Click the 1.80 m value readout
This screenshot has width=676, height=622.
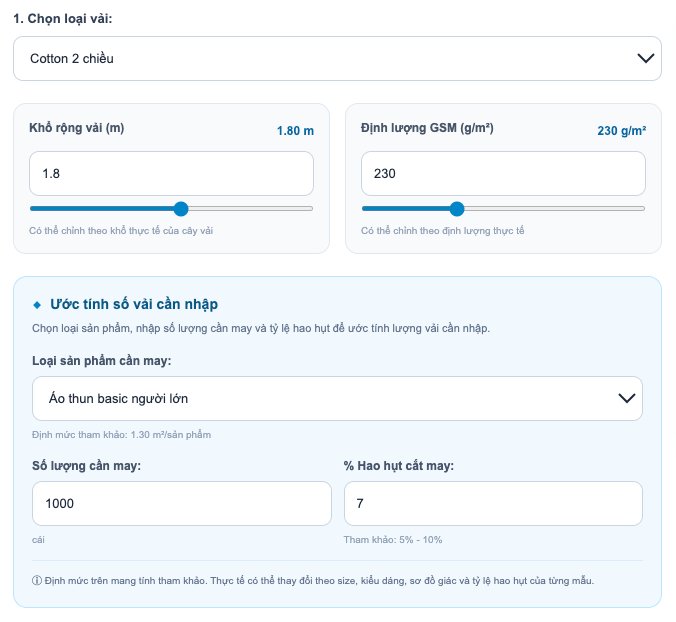tap(295, 131)
